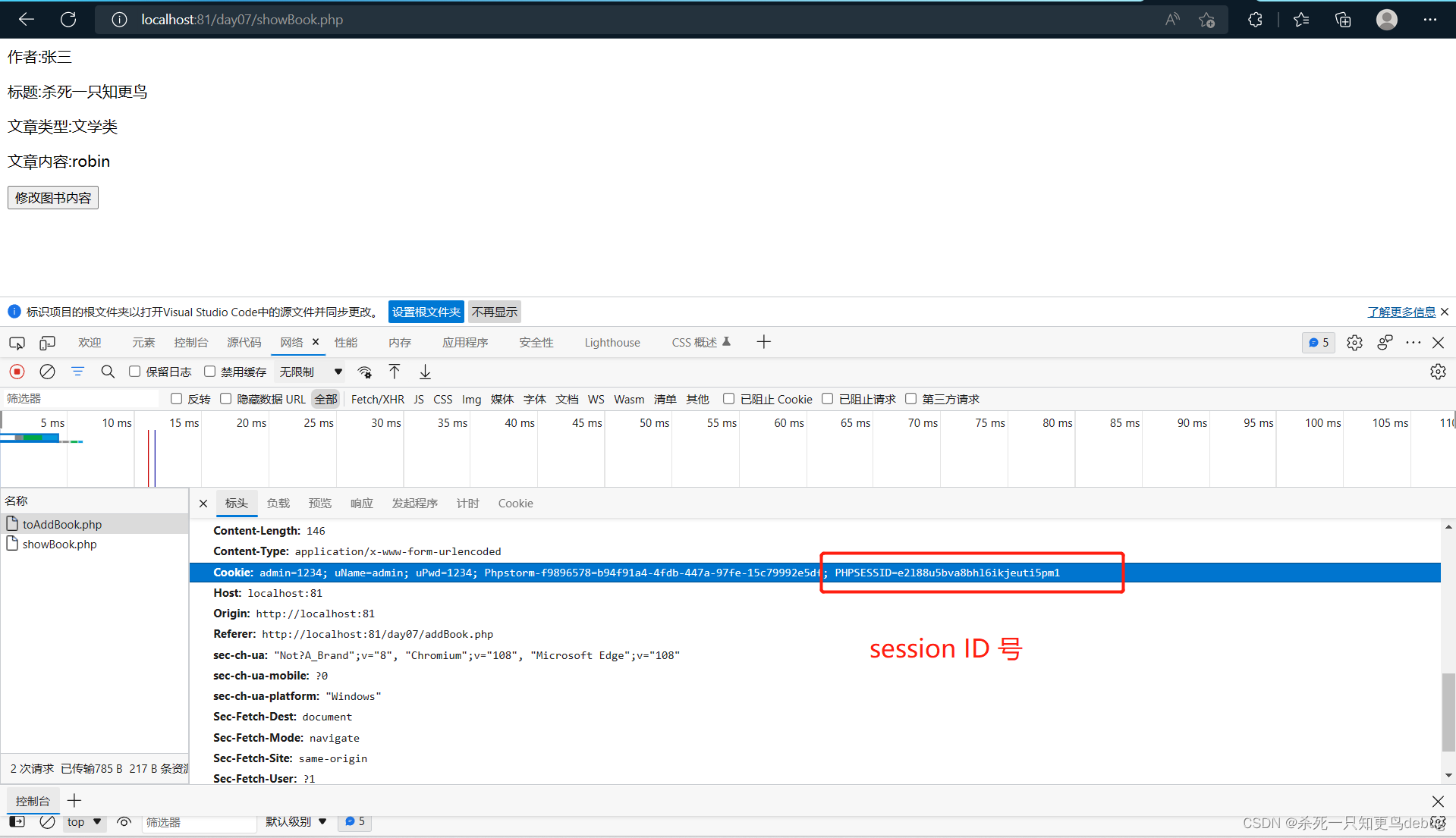Screen dimensions: 1456x838
Task: Create a live expression in console
Action: 124,822
